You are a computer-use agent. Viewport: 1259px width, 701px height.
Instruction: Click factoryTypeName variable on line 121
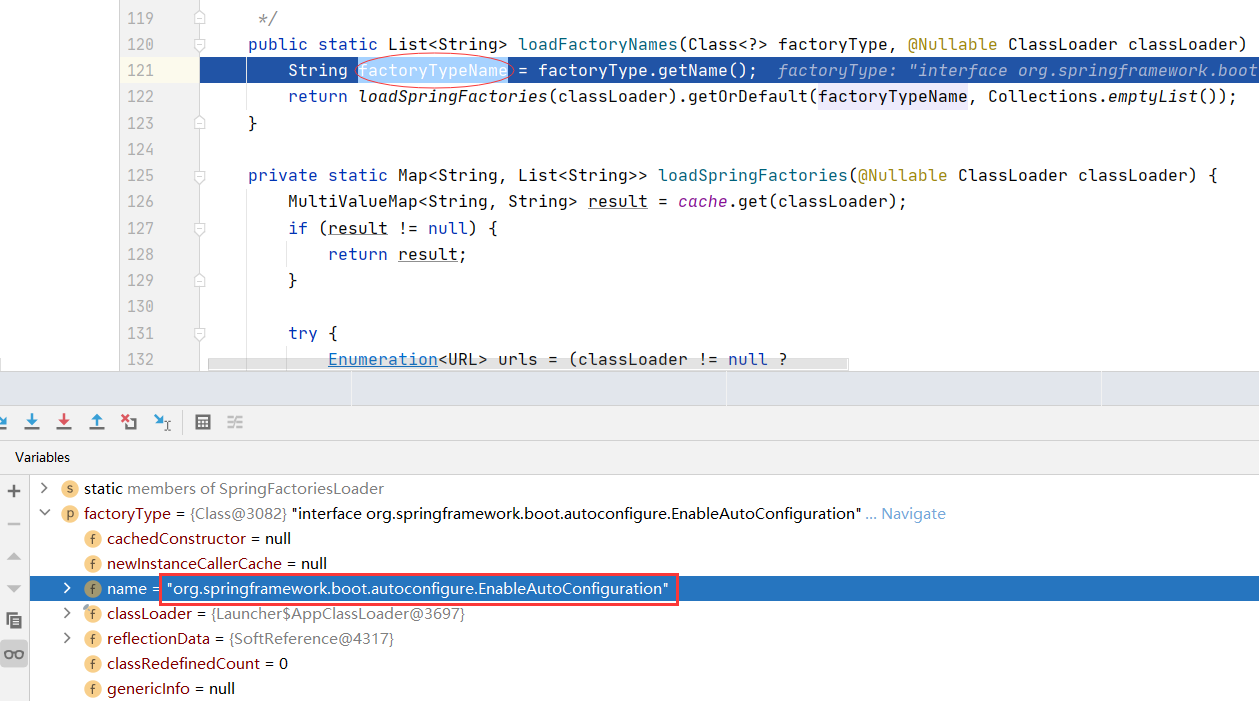(433, 70)
